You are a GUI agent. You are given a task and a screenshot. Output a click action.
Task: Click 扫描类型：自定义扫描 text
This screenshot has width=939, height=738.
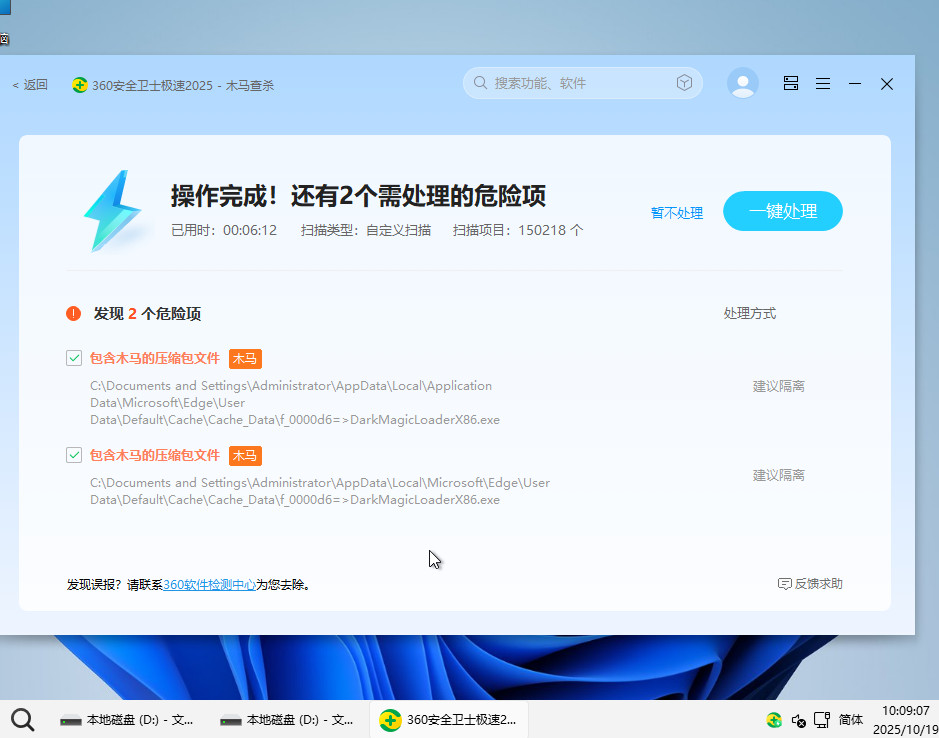click(366, 230)
